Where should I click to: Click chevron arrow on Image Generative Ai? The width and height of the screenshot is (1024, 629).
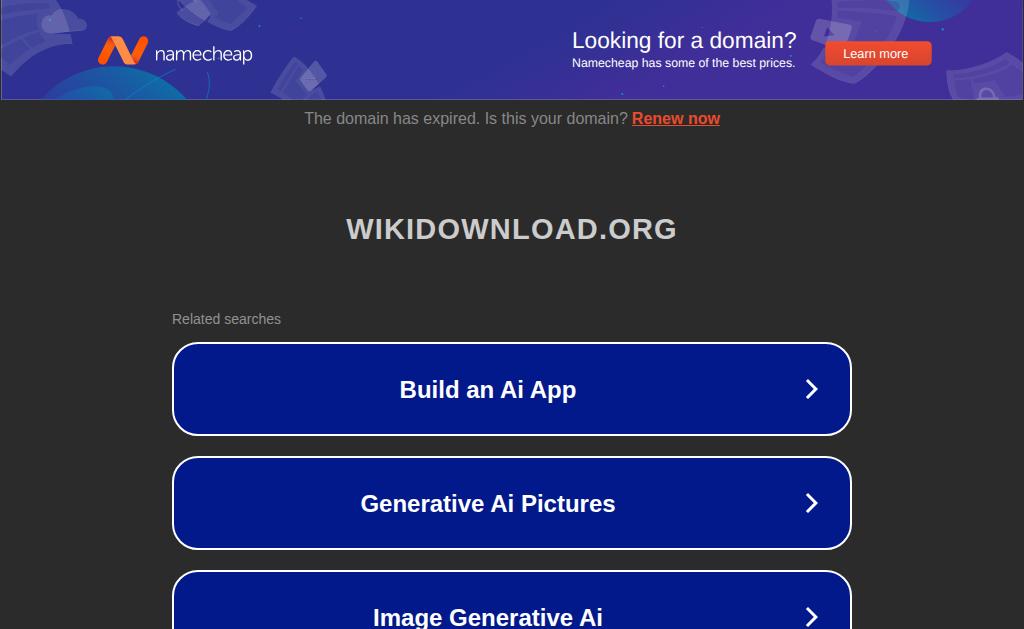811,617
